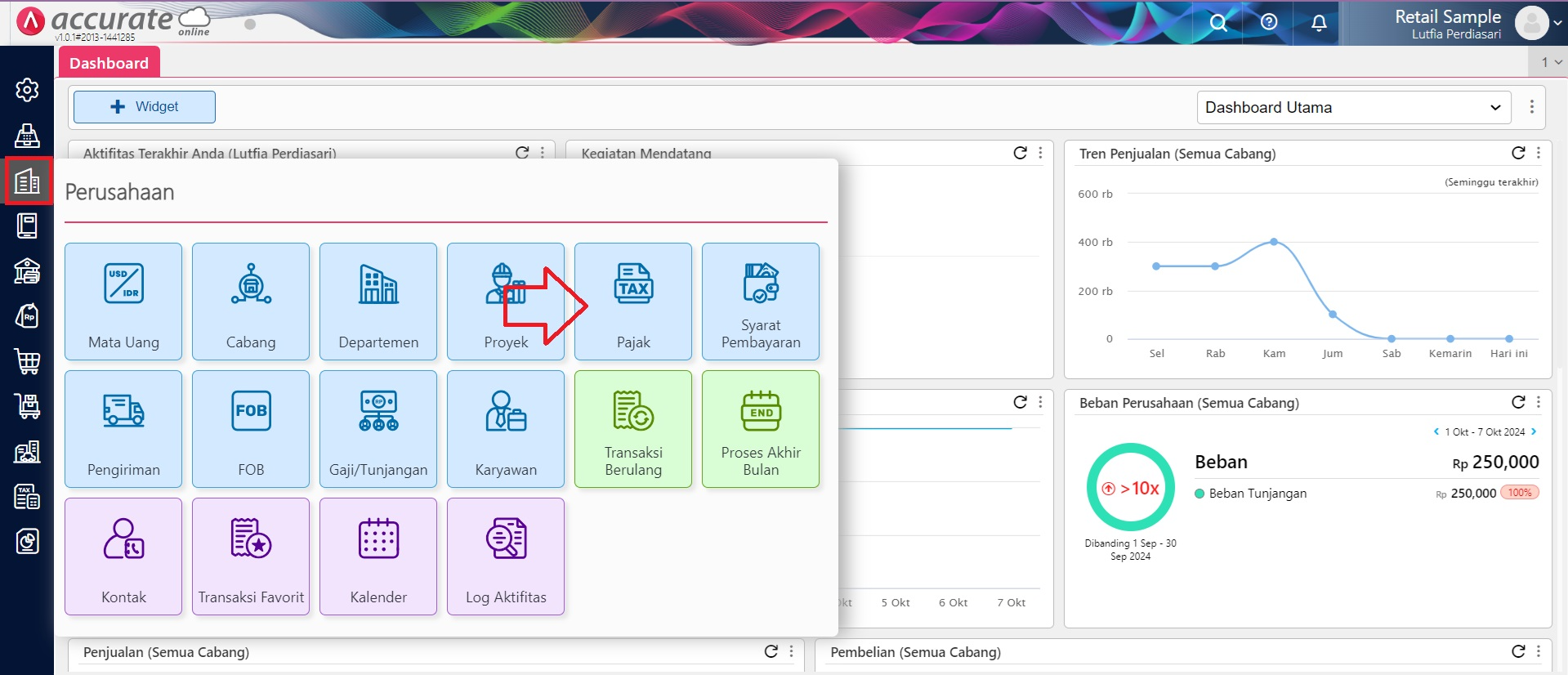Click the Retail Sample company name

pyautogui.click(x=1448, y=16)
